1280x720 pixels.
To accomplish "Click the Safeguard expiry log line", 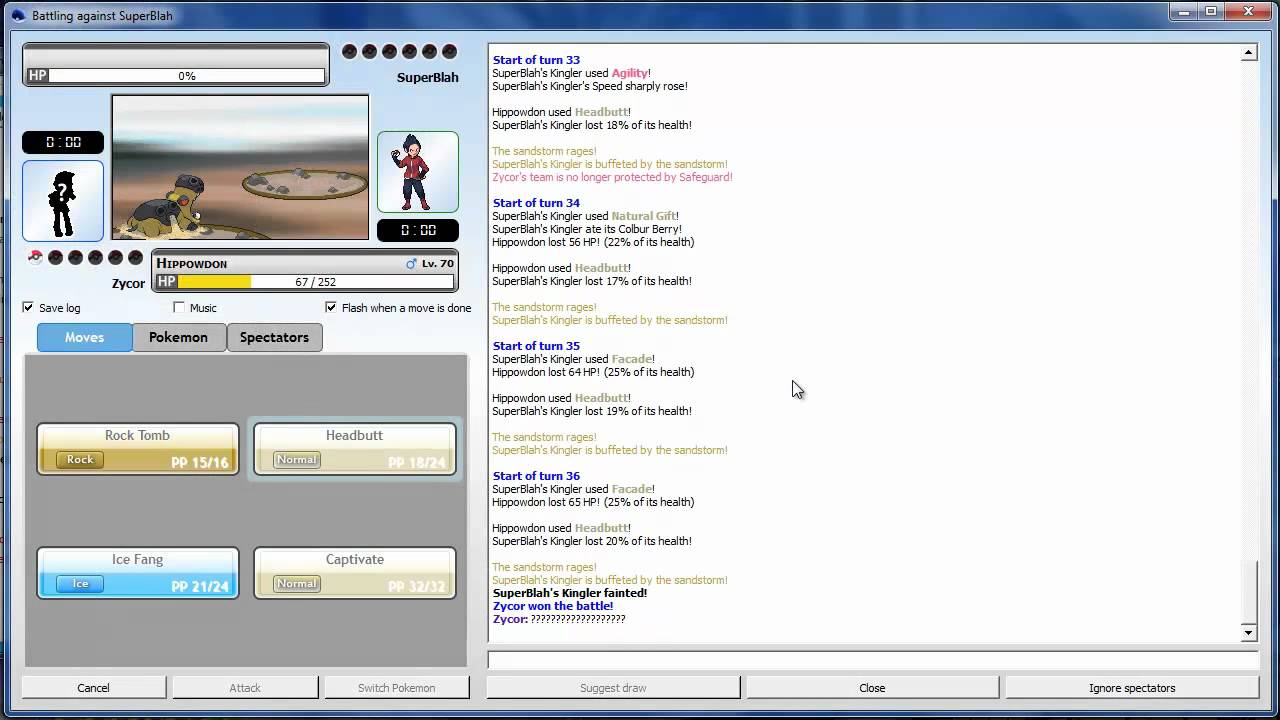I will (x=612, y=177).
